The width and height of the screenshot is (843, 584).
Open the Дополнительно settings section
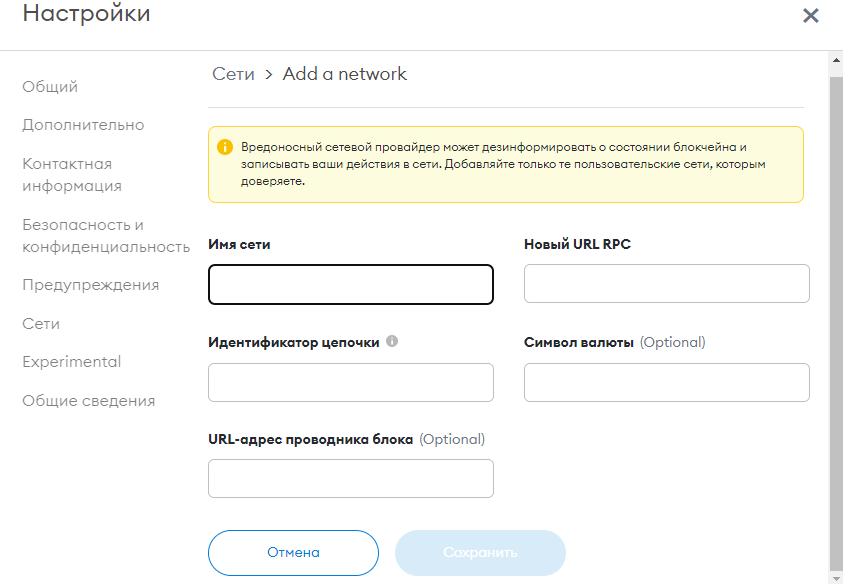tap(83, 125)
